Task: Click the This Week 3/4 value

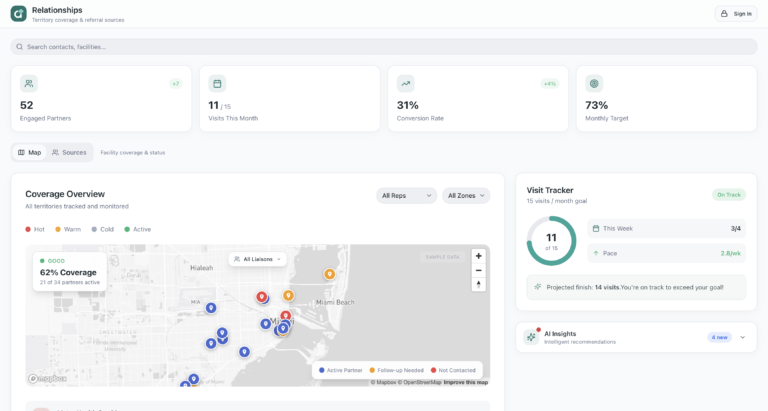Action: [x=736, y=229]
